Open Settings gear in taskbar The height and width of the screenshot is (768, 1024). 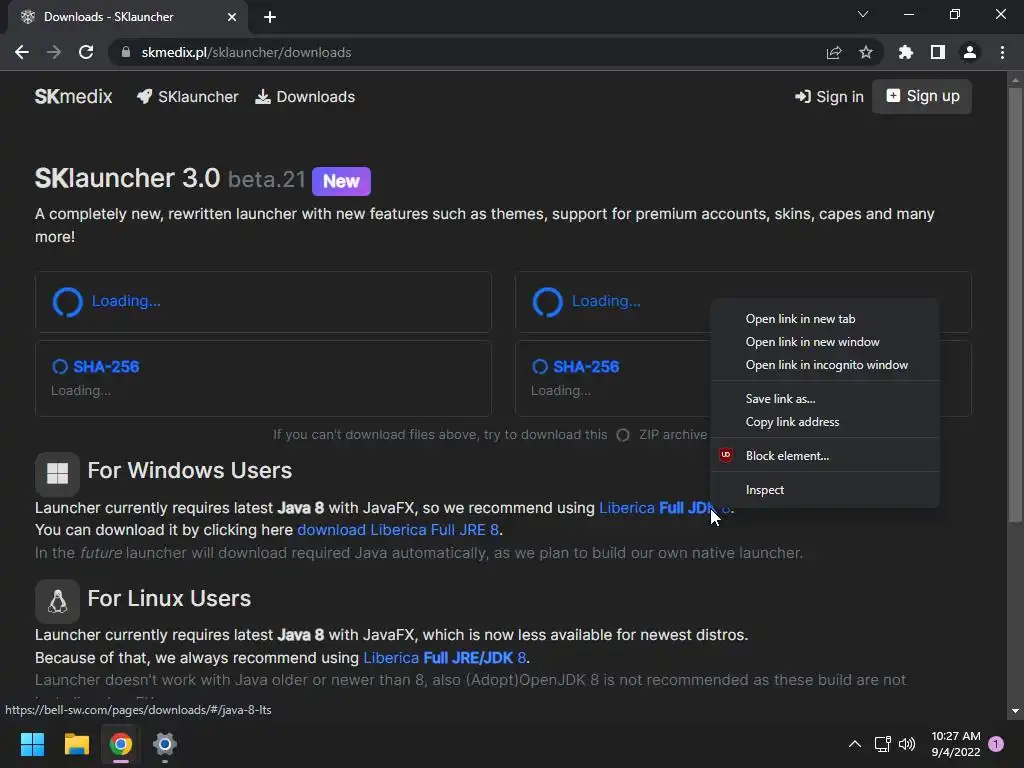(165, 744)
